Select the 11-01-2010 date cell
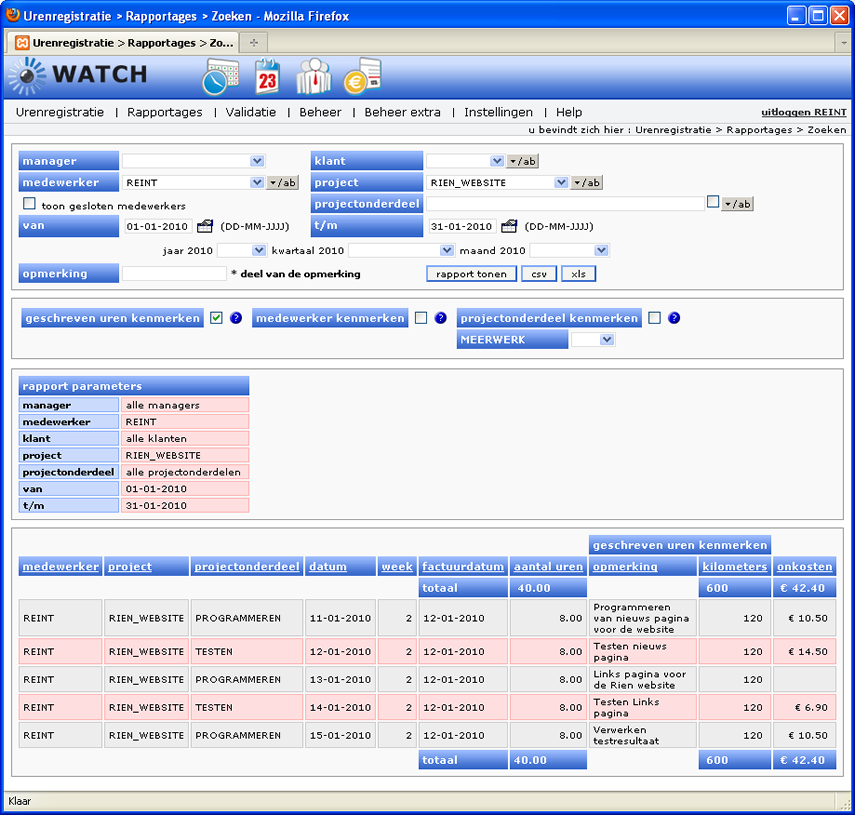Viewport: 855px width, 815px height. 340,618
